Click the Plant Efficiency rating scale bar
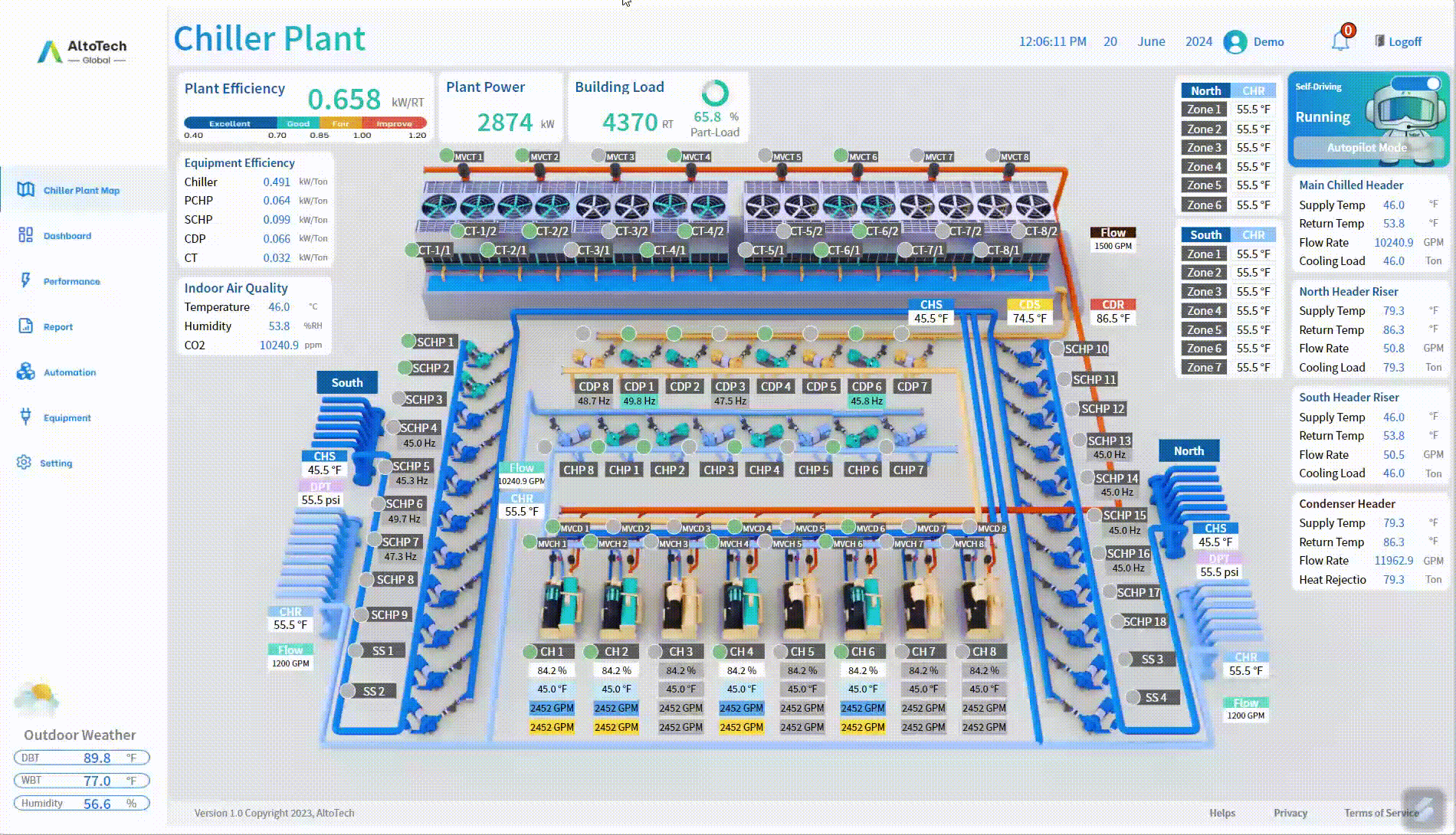 pyautogui.click(x=305, y=123)
